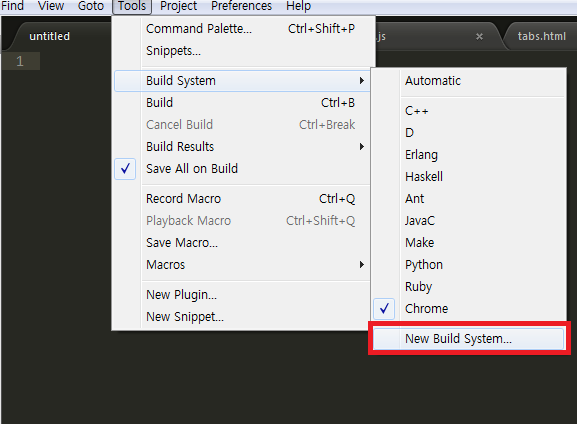The height and width of the screenshot is (424, 577).
Task: Close the .js file tab
Action: (x=479, y=36)
